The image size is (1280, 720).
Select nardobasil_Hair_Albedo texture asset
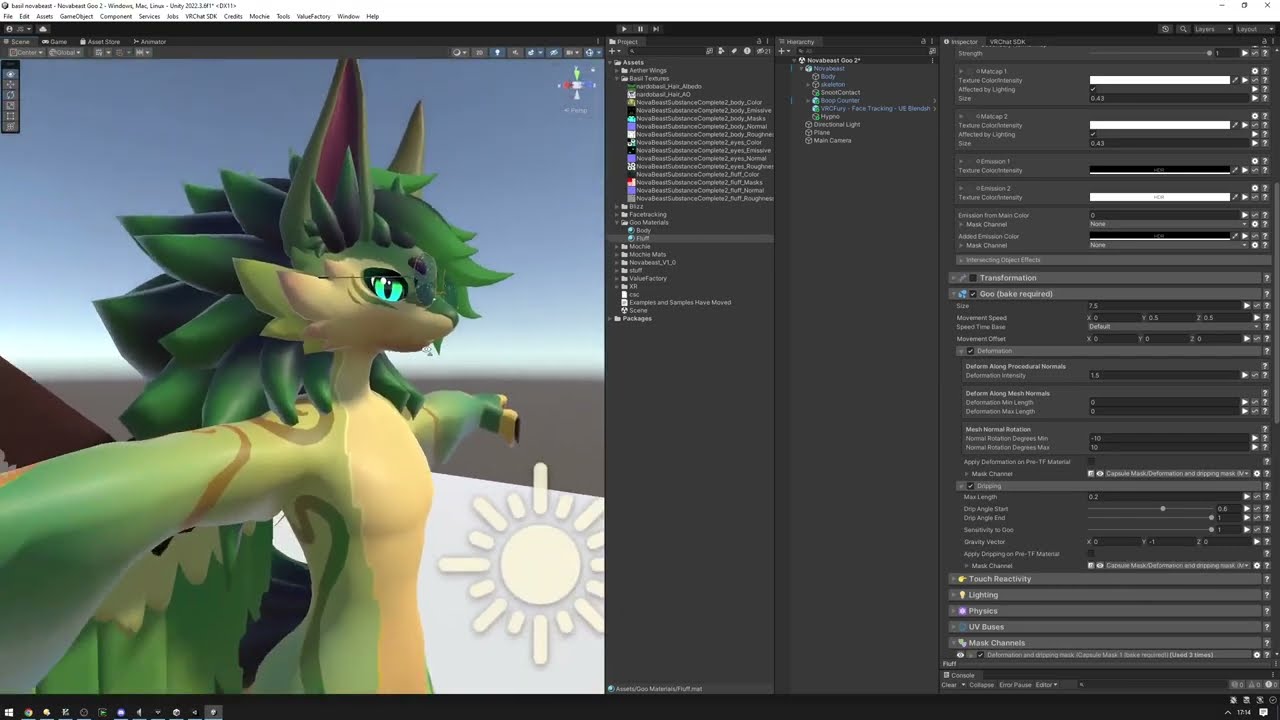click(668, 87)
